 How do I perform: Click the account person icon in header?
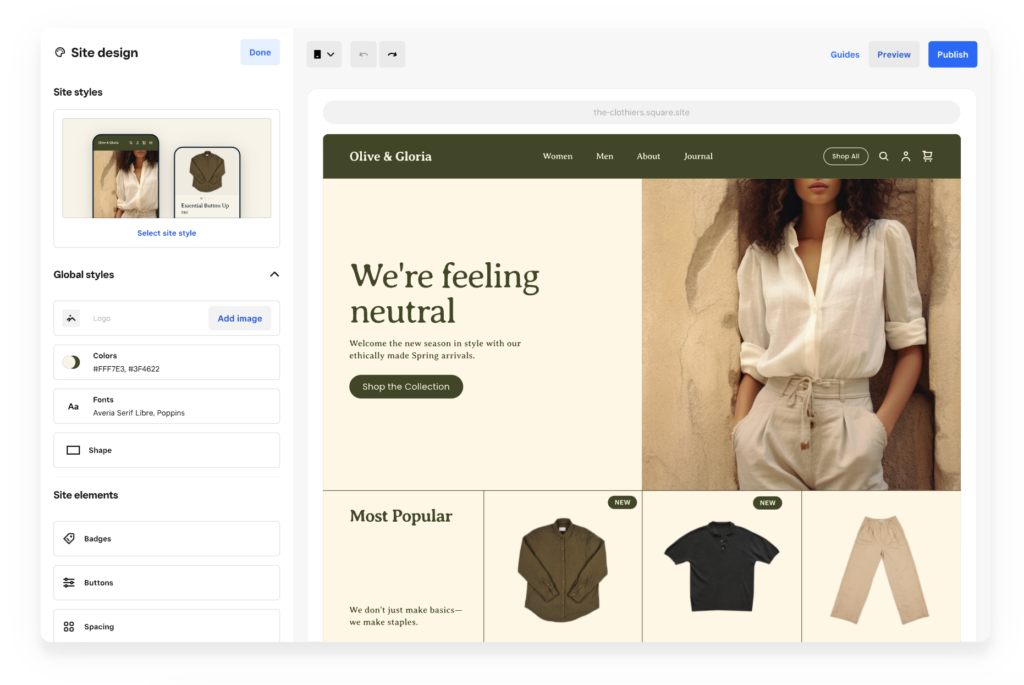pyautogui.click(x=905, y=156)
